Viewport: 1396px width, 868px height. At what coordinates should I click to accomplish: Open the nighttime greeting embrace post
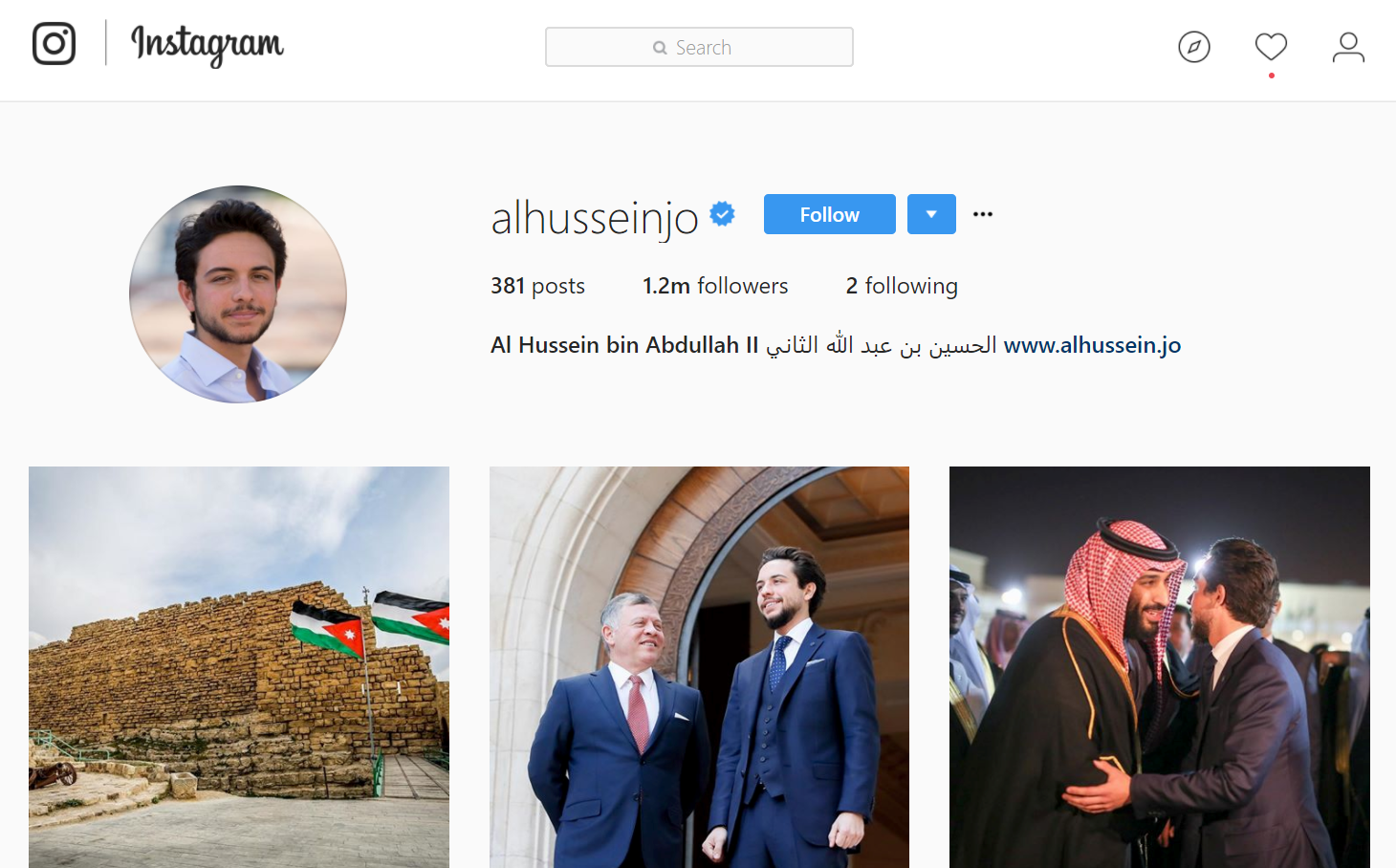pyautogui.click(x=1160, y=667)
